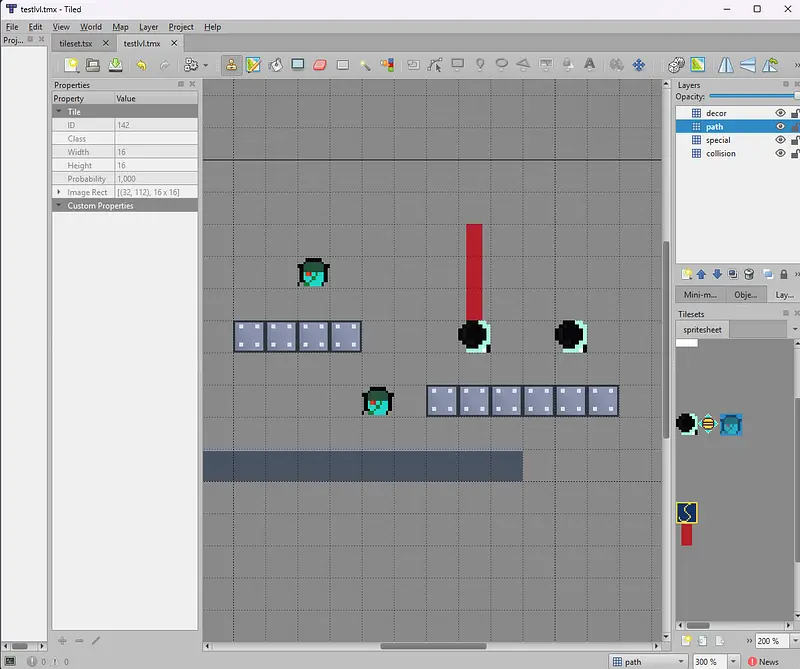Click the Undo arrow in toolbar
This screenshot has width=800, height=669.
click(x=141, y=65)
